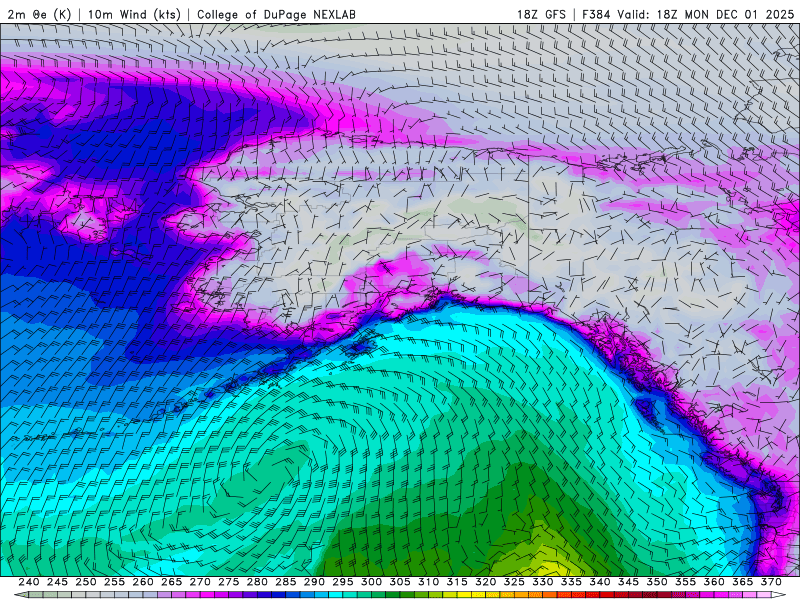
Task: Click the "Valid: 18Z MON DEC 01 2025" text
Action: click(706, 14)
